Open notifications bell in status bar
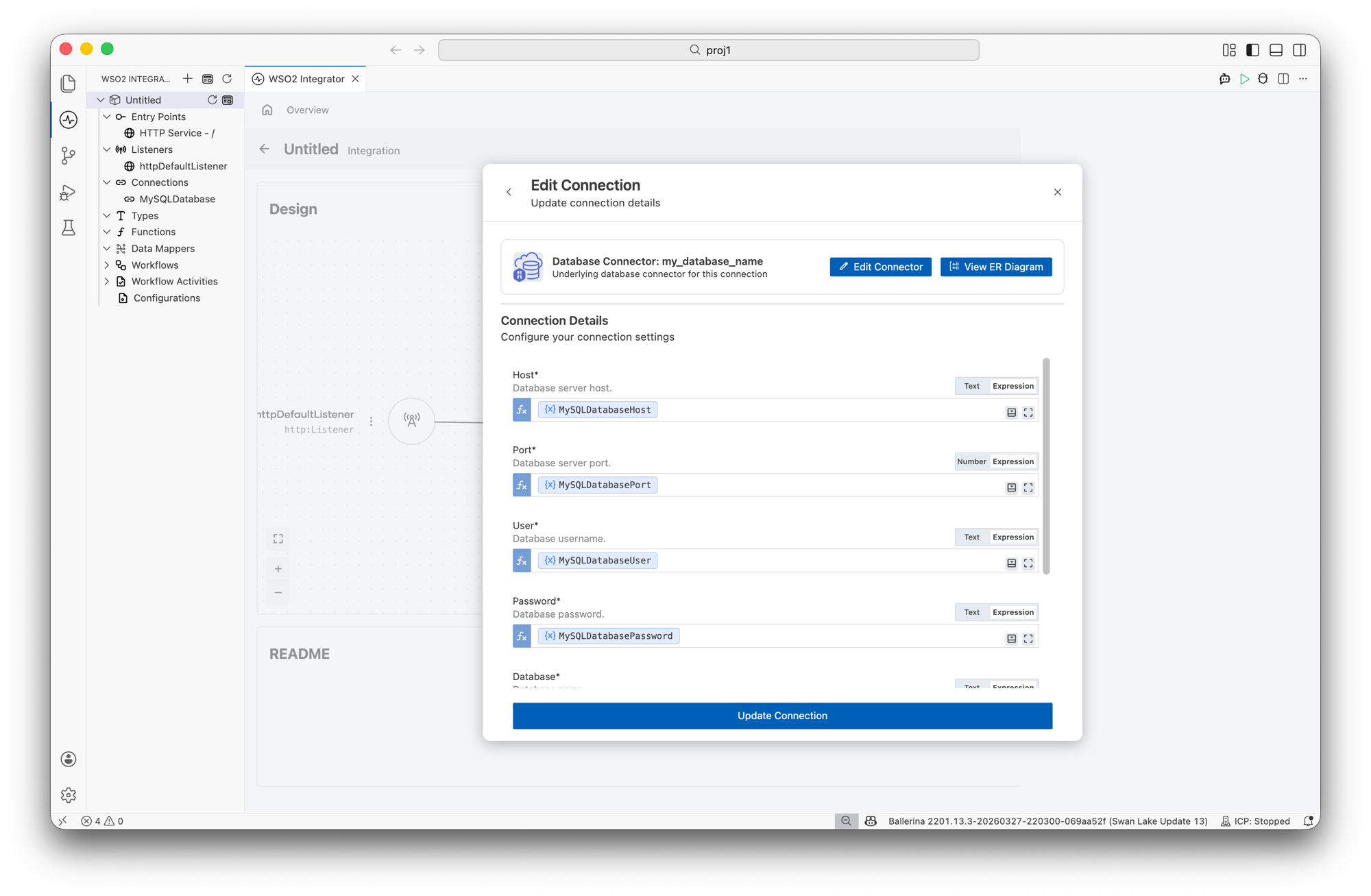 click(x=1308, y=821)
